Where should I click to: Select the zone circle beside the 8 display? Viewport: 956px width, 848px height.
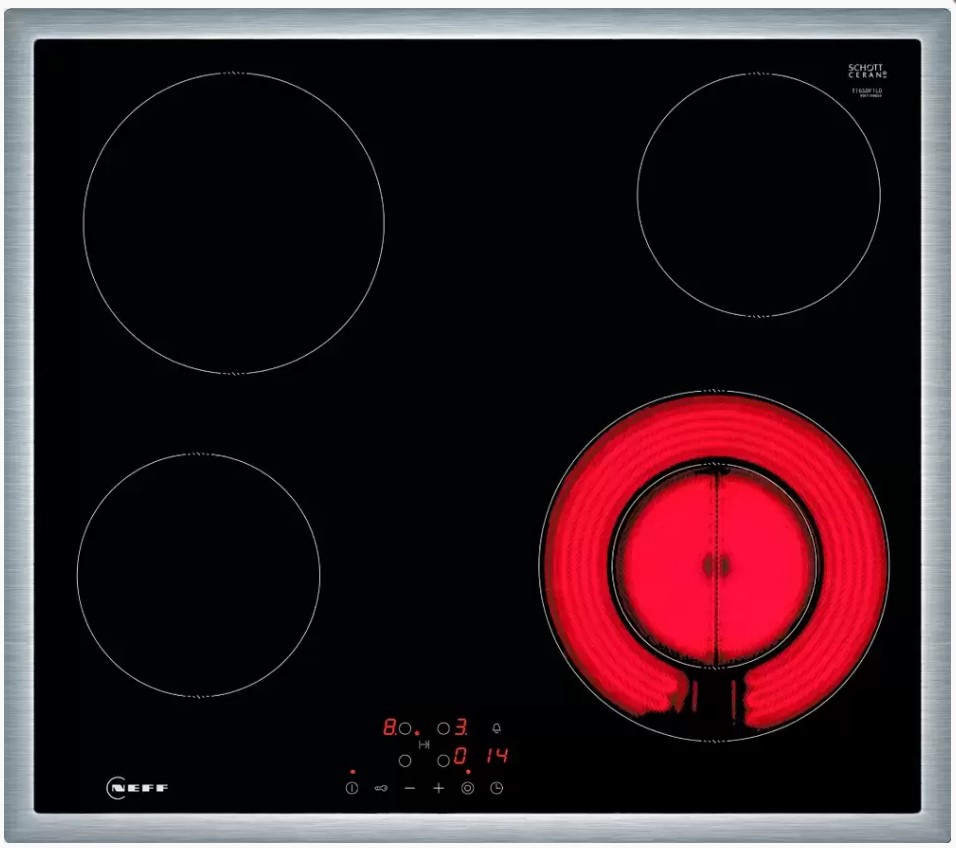(x=405, y=728)
